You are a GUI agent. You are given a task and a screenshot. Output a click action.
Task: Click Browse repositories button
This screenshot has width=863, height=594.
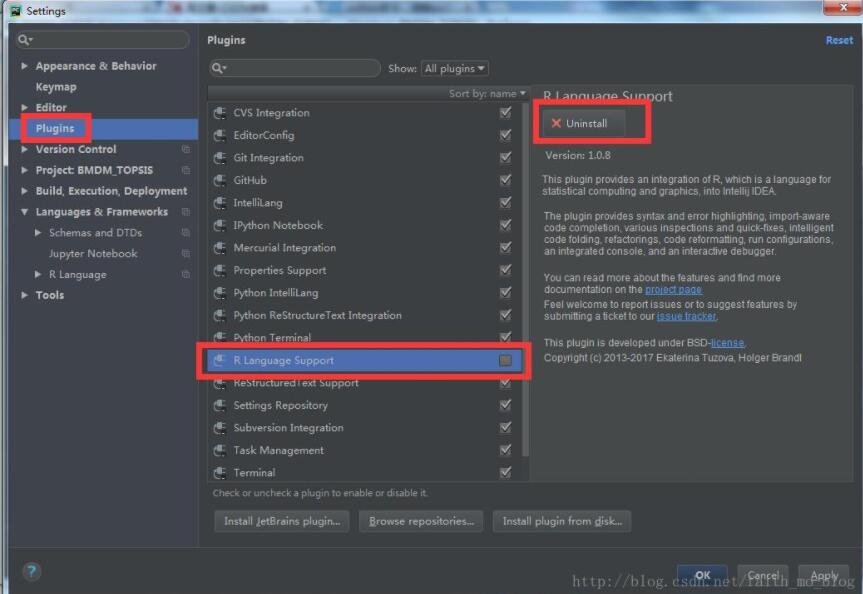tap(419, 521)
